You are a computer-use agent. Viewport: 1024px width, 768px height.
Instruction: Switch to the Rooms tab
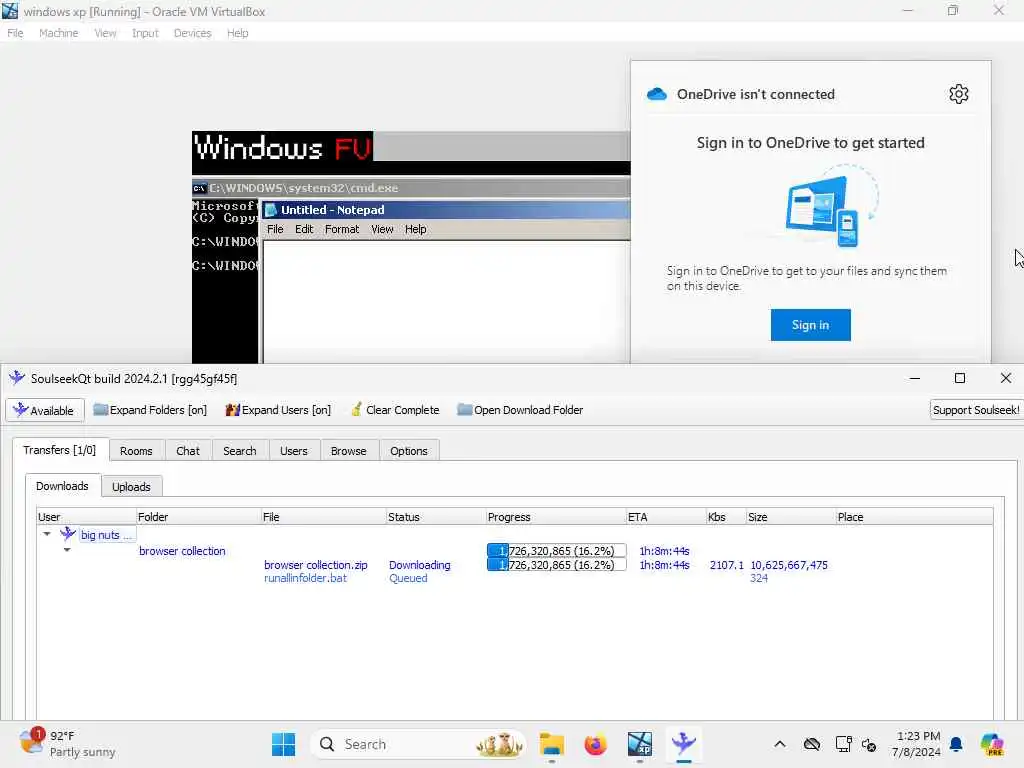tap(136, 451)
